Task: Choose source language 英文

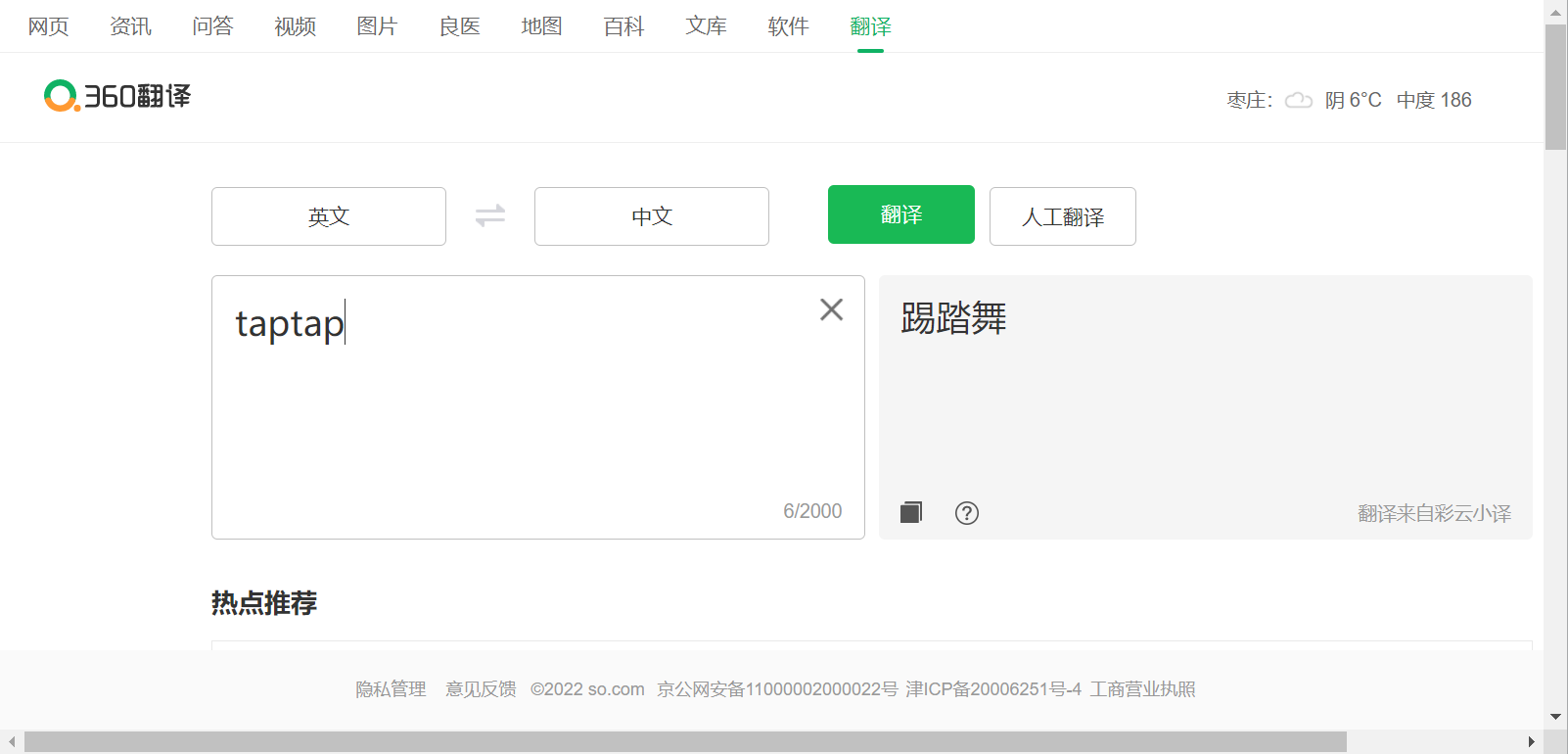Action: [329, 216]
